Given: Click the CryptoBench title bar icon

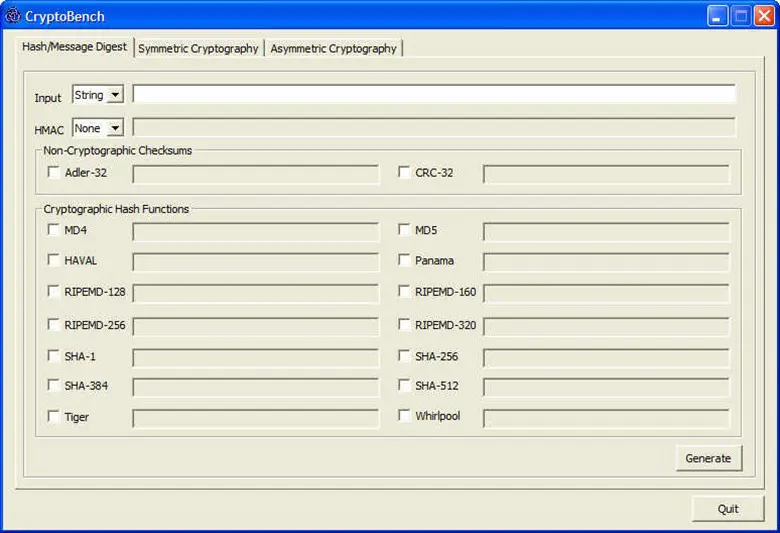Looking at the screenshot, I should 13,16.
